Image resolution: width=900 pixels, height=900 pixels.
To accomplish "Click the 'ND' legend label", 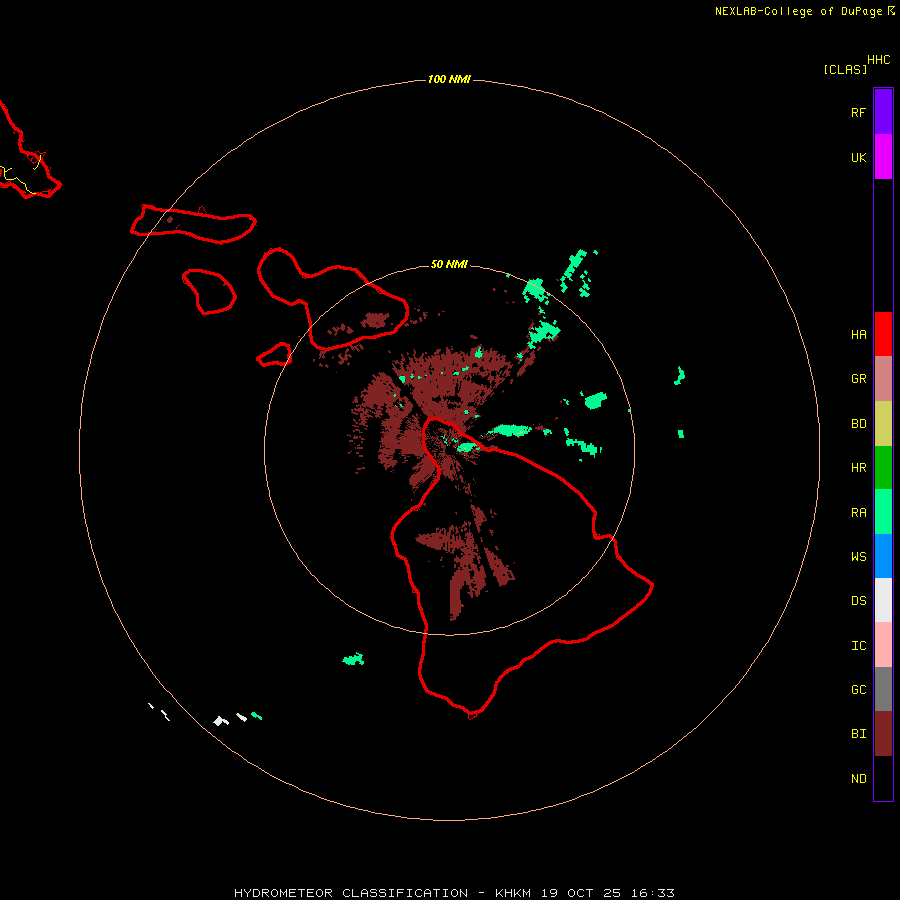I will click(x=858, y=779).
